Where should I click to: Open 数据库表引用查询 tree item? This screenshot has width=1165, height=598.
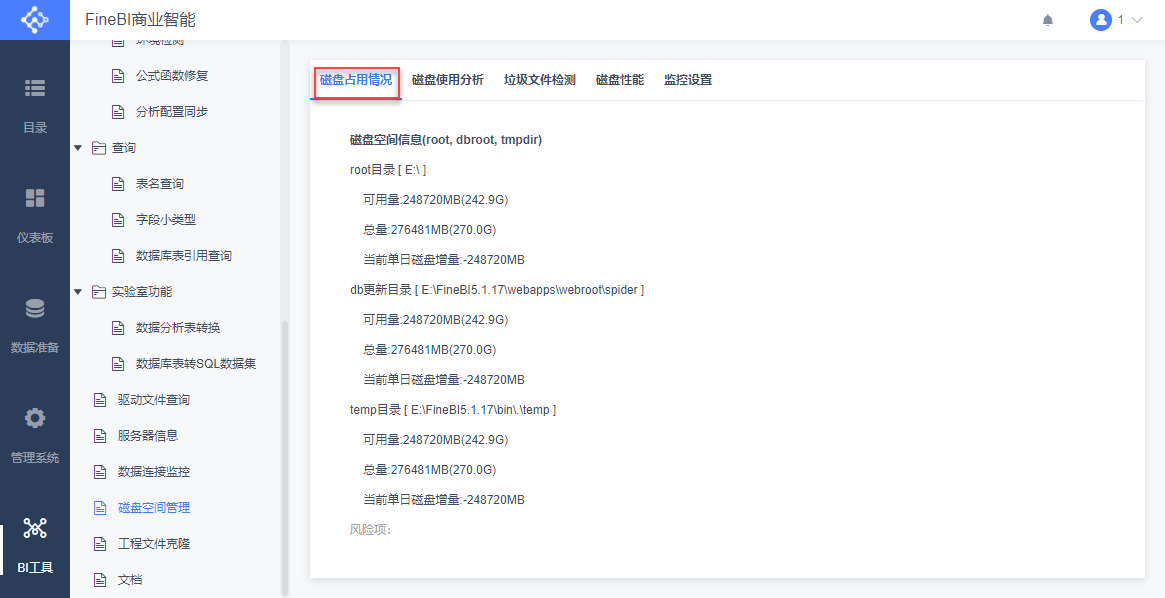(x=184, y=256)
